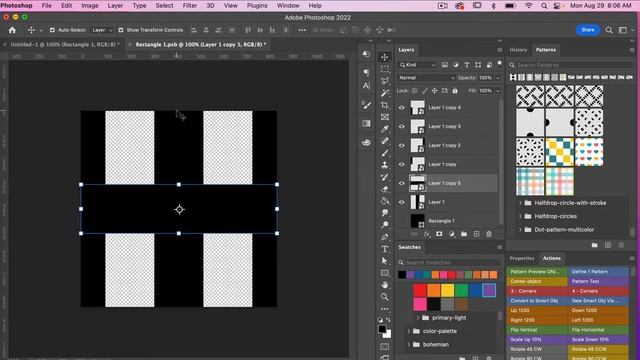Create new pattern icon in Patterns panel
The height and width of the screenshot is (360, 640).
coord(608,245)
